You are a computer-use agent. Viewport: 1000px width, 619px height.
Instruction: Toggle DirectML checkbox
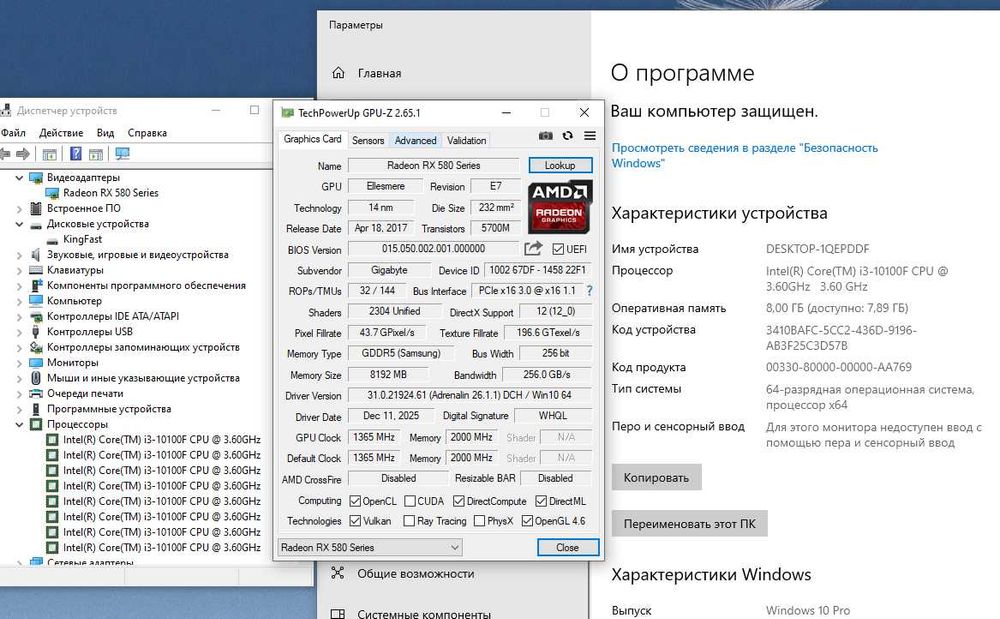click(541, 501)
